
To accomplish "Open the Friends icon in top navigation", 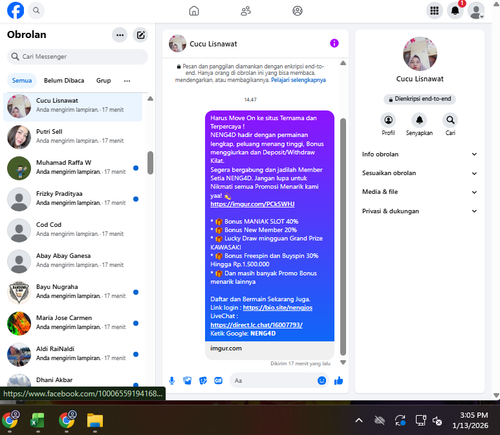I will 246,11.
